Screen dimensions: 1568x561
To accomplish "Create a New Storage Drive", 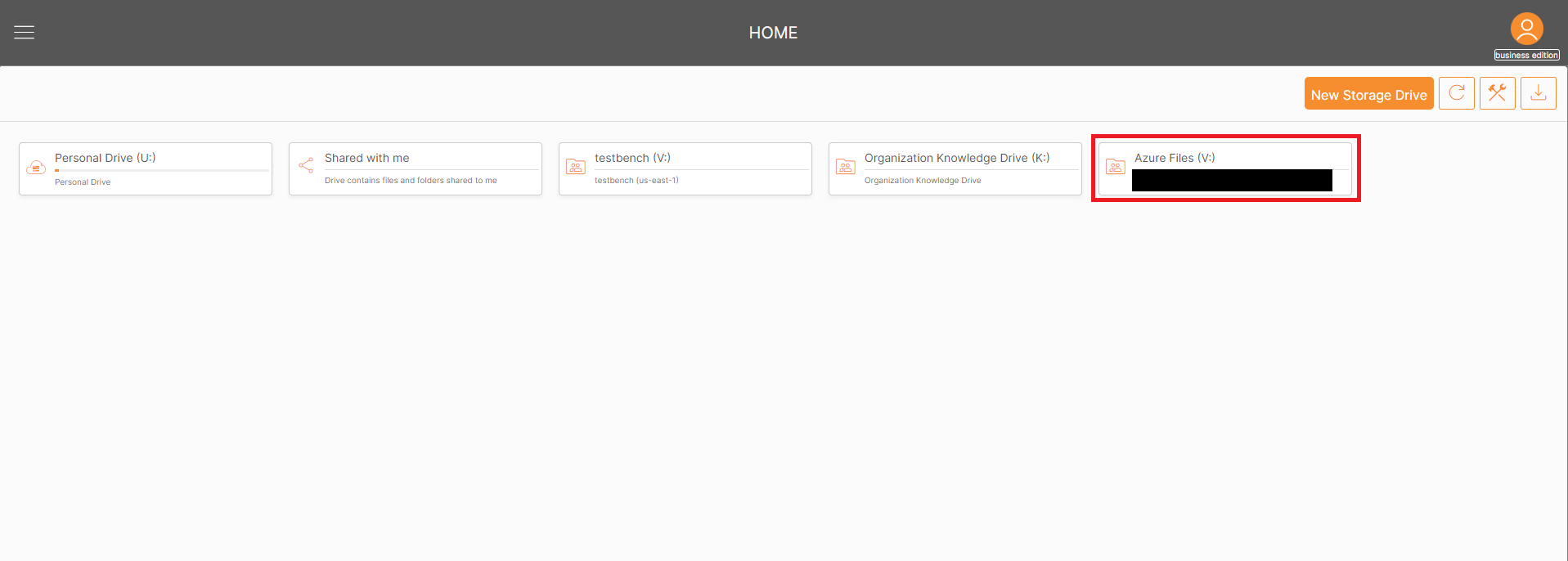I will click(x=1368, y=93).
